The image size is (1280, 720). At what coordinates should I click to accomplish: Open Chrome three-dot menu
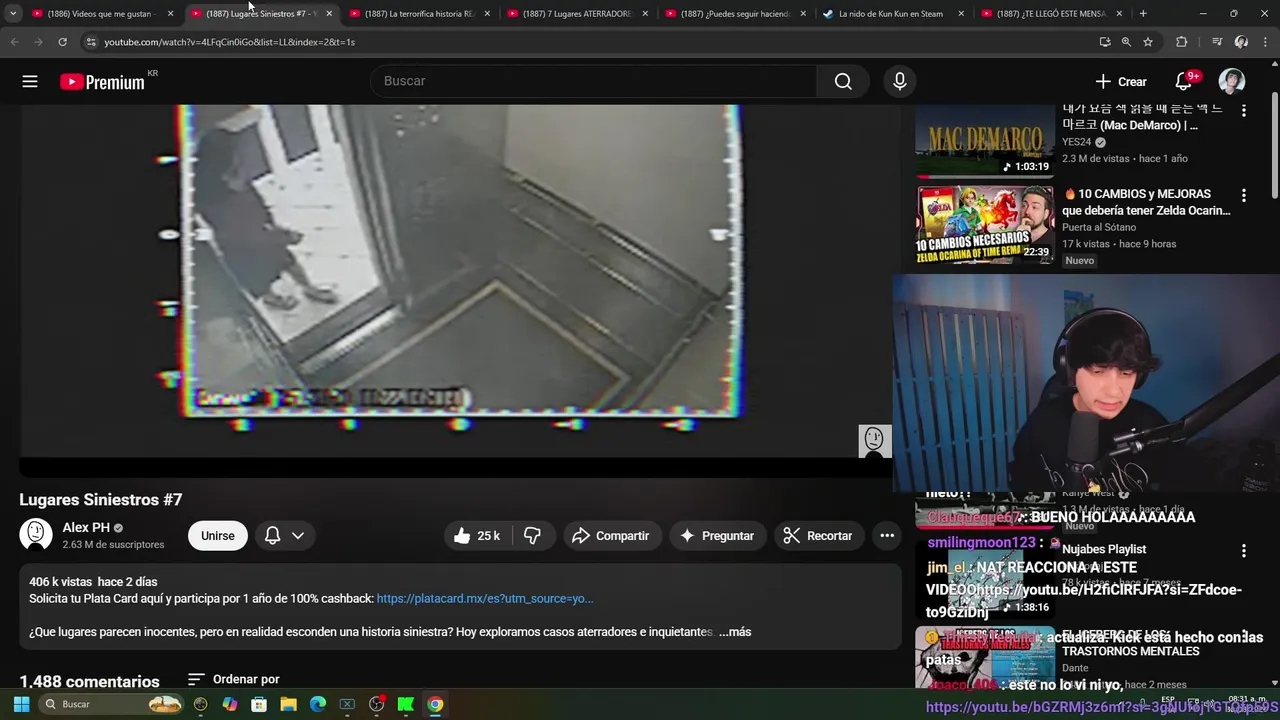1265,42
